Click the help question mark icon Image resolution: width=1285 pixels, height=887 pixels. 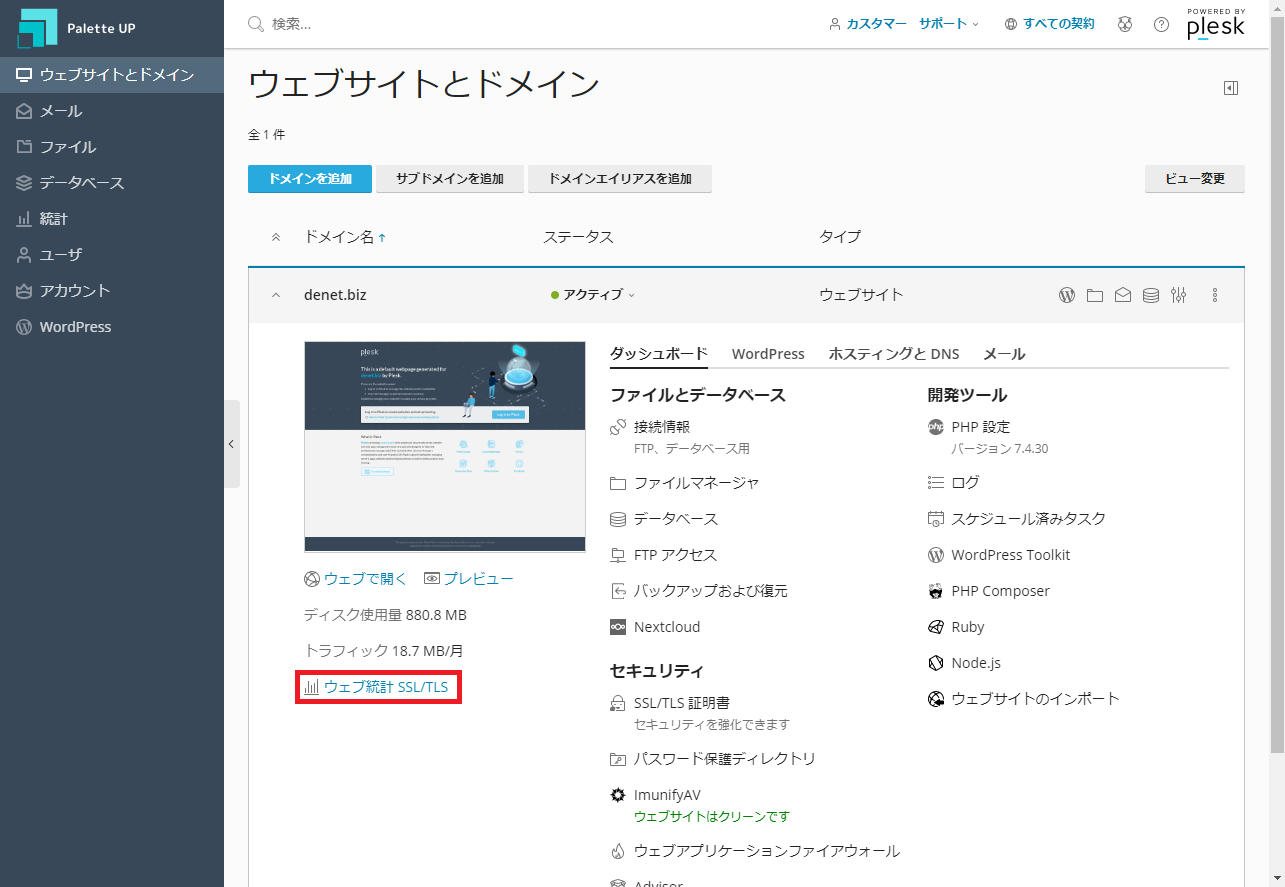[1161, 24]
